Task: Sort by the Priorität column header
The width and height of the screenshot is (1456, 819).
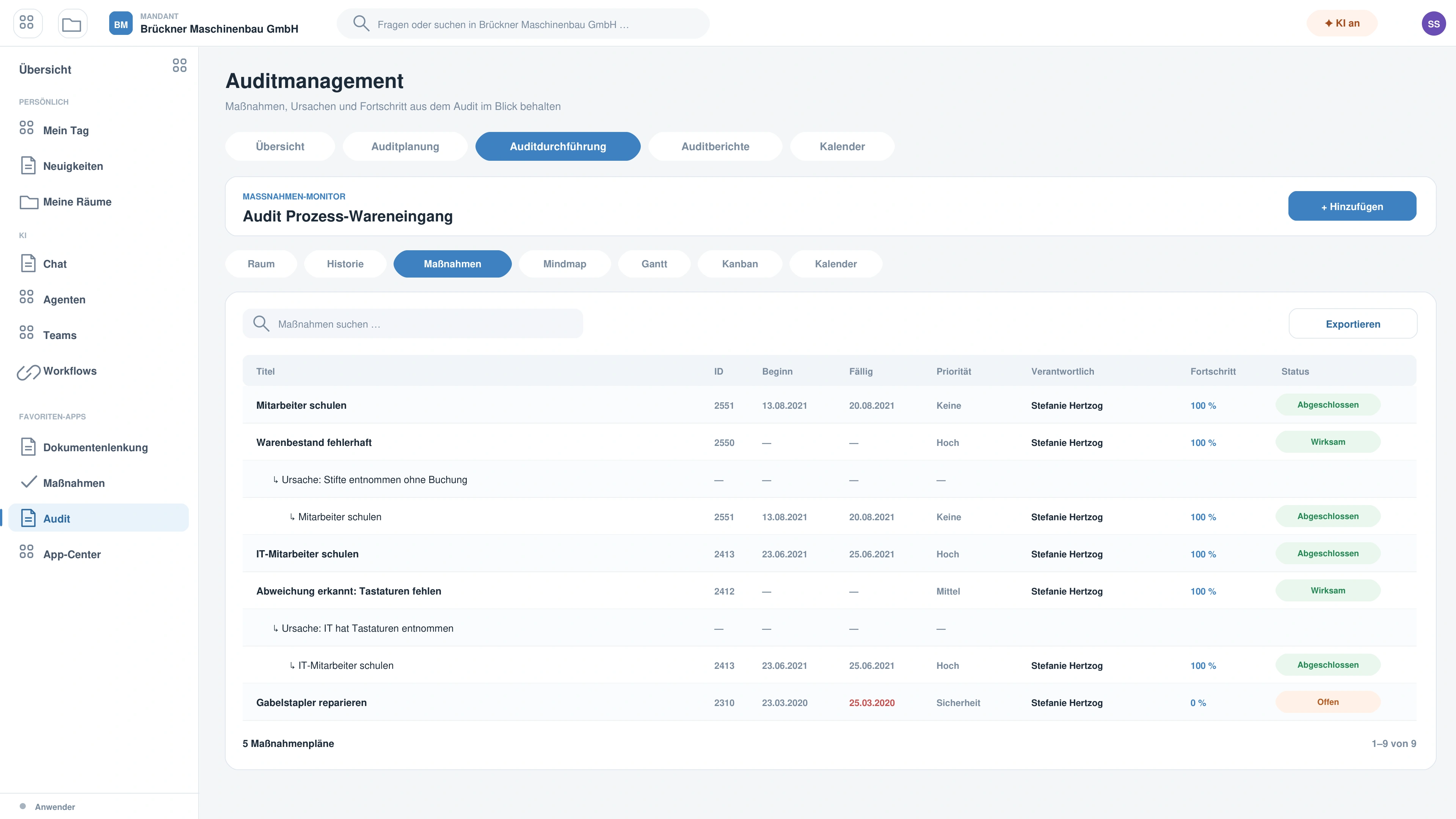Action: tap(954, 371)
